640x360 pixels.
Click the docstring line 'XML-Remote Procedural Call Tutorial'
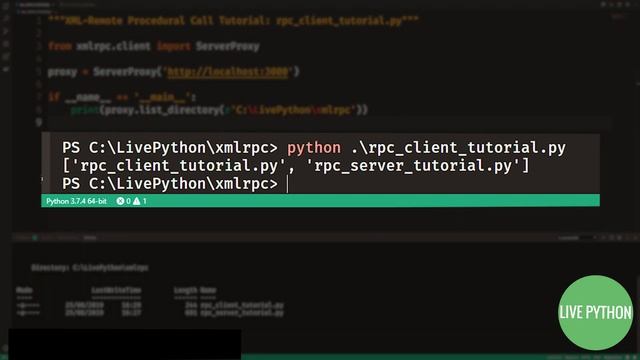233,20
